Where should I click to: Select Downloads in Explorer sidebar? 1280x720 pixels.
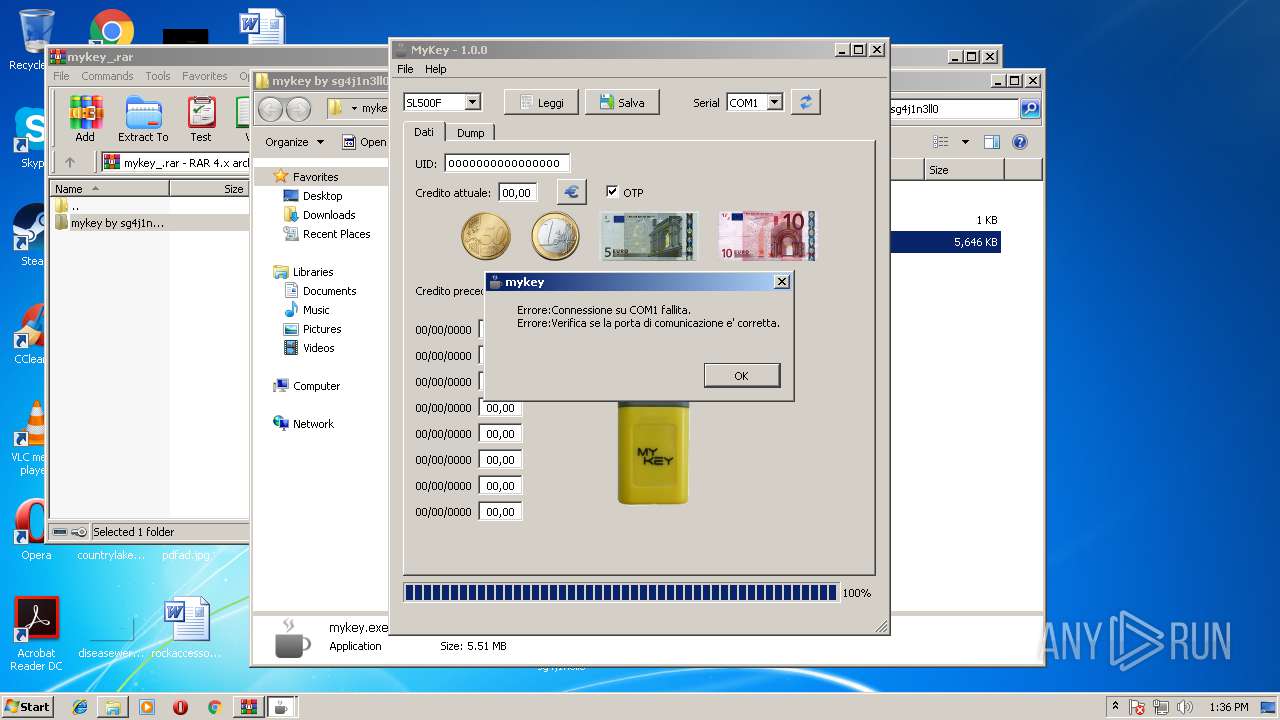click(329, 215)
